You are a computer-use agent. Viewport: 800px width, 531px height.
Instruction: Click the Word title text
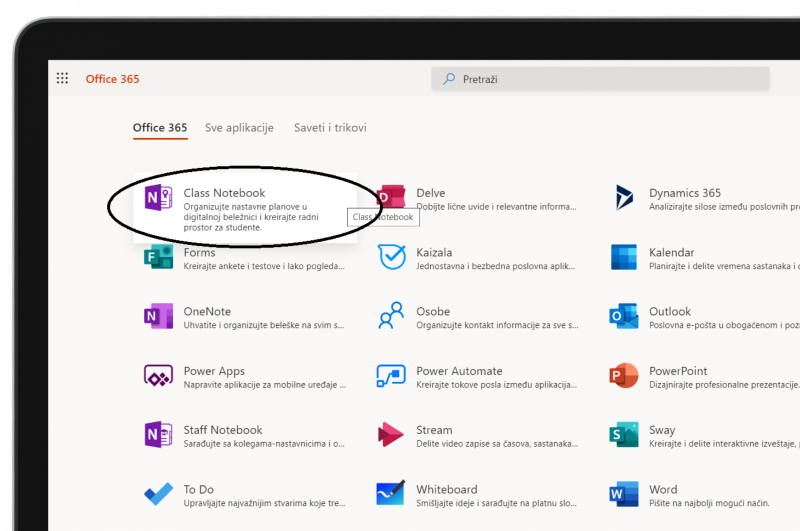point(663,489)
